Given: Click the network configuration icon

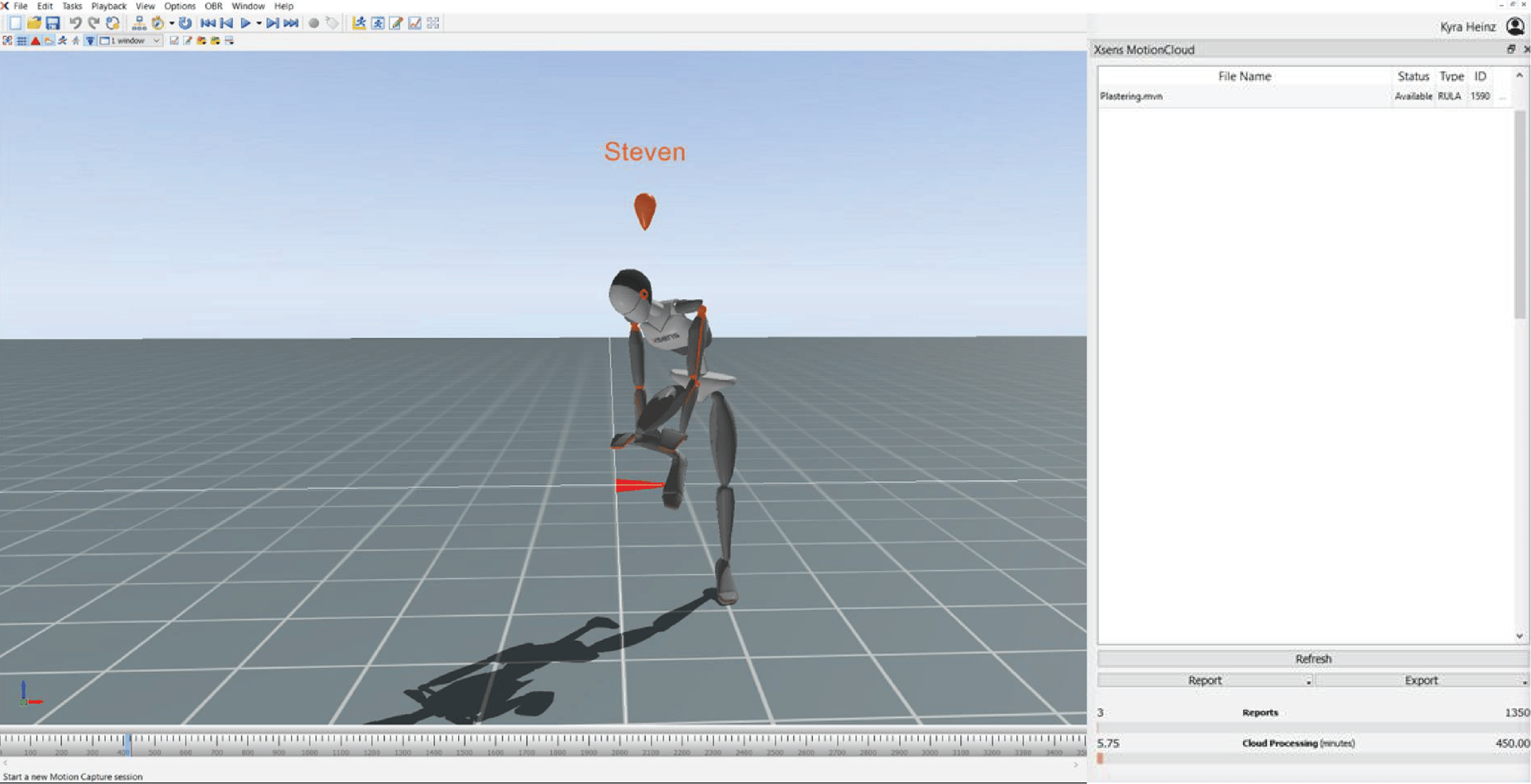Looking at the screenshot, I should tap(139, 23).
